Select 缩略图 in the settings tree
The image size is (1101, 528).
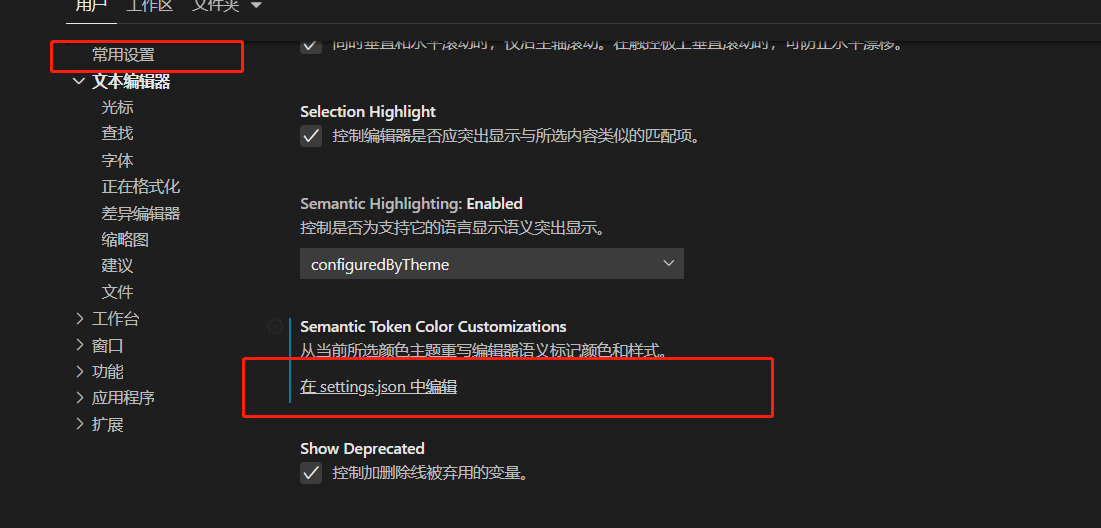coord(125,239)
